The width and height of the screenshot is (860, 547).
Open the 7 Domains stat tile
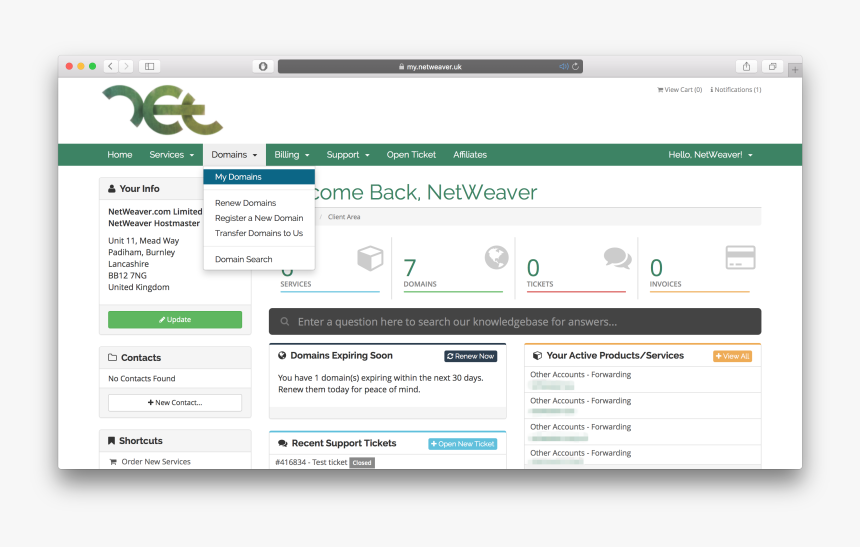point(453,269)
